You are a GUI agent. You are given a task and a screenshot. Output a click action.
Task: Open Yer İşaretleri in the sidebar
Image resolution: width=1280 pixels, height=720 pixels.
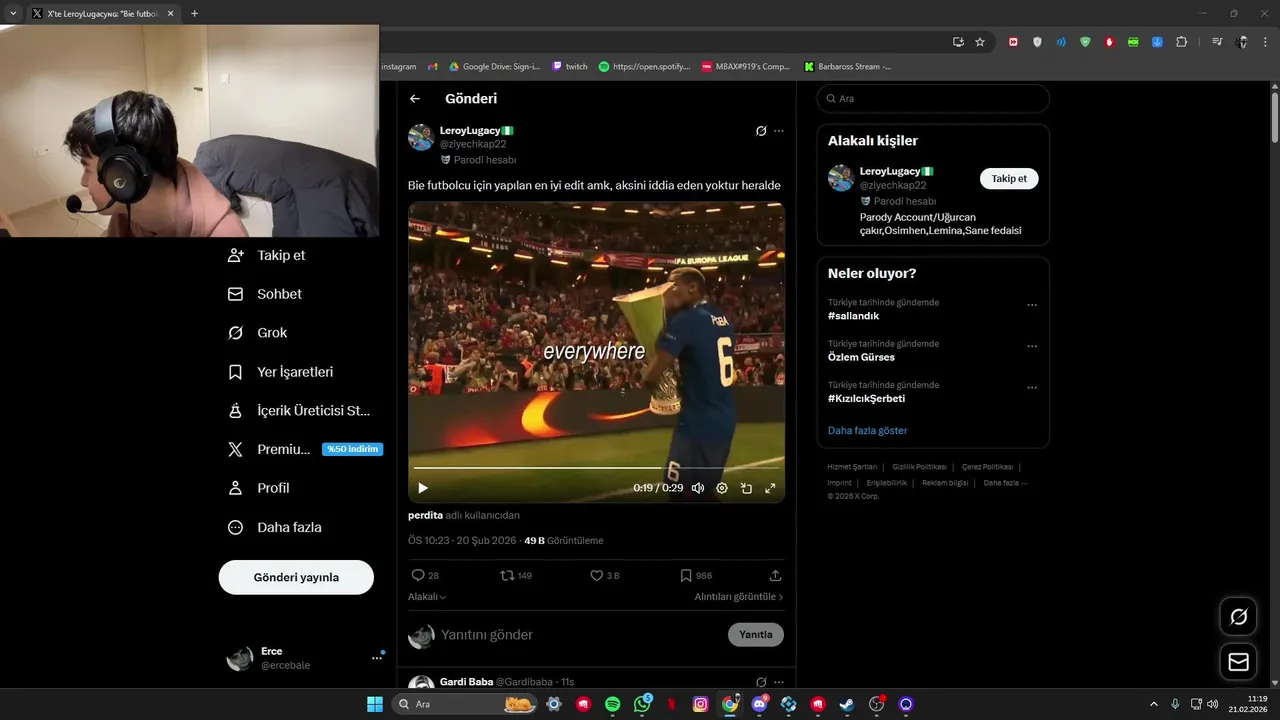click(x=280, y=372)
